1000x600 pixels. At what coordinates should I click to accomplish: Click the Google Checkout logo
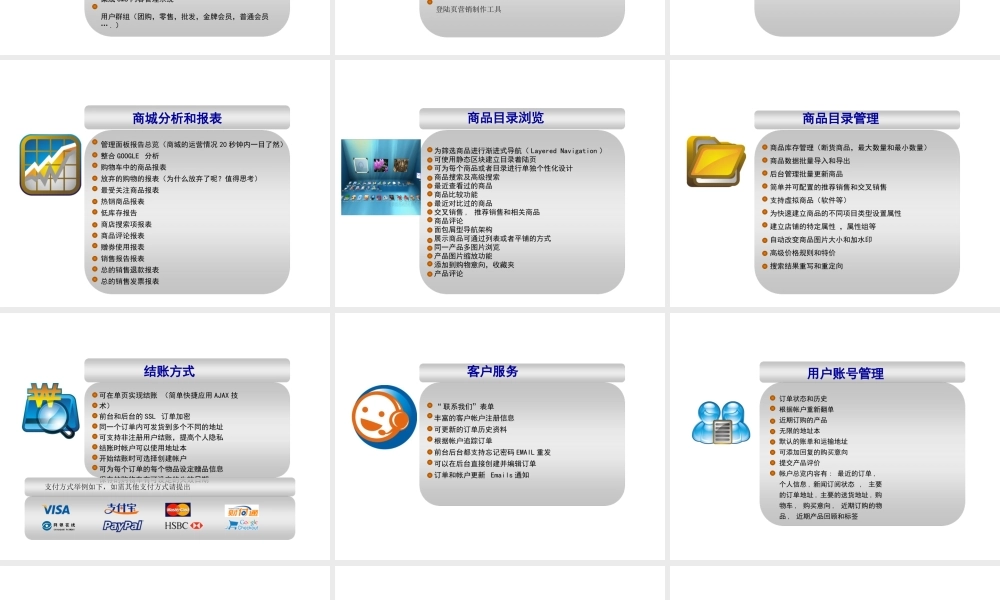click(242, 525)
